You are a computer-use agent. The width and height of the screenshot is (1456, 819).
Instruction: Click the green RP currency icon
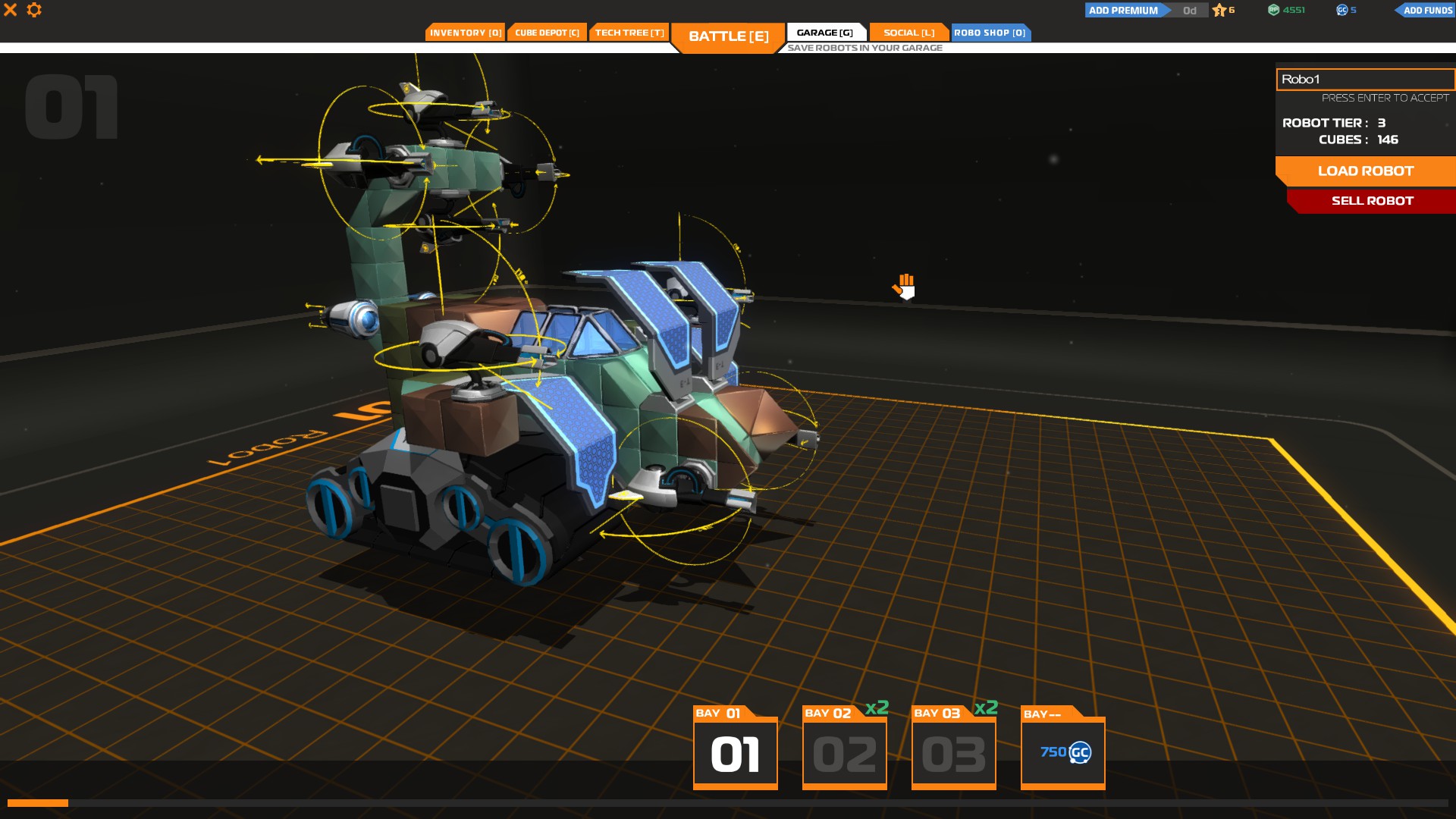[1274, 10]
